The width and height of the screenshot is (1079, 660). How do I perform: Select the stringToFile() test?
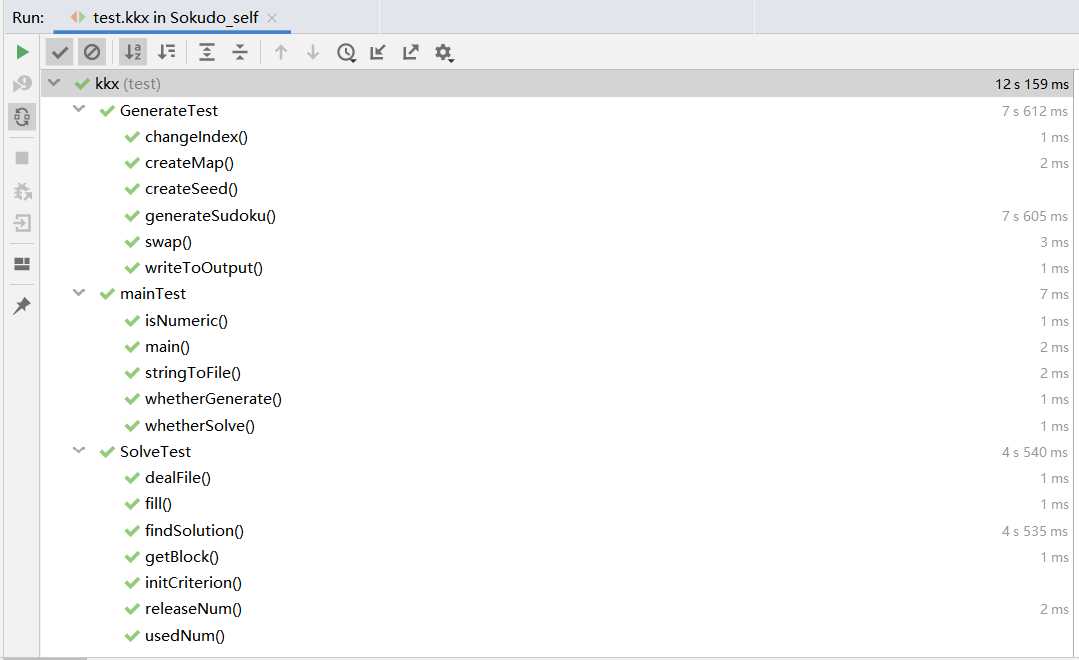[x=557, y=373]
